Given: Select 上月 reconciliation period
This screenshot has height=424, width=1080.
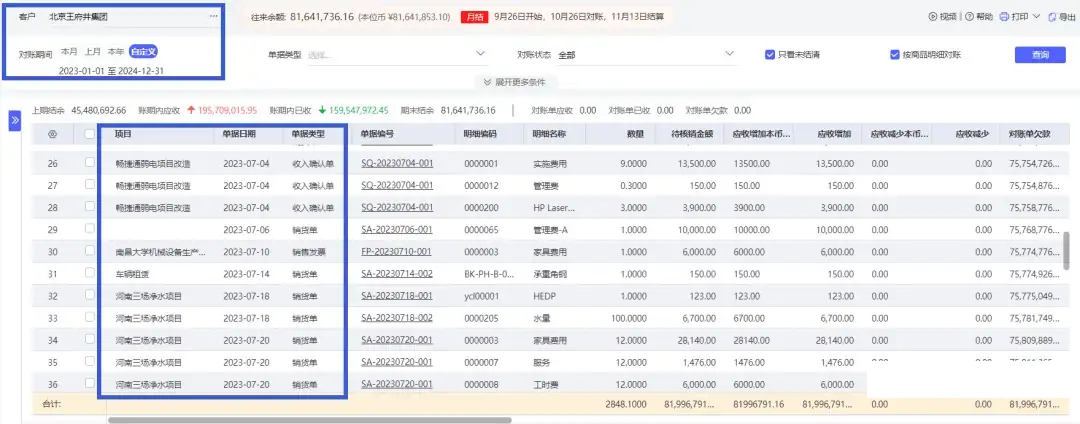Looking at the screenshot, I should tap(93, 52).
